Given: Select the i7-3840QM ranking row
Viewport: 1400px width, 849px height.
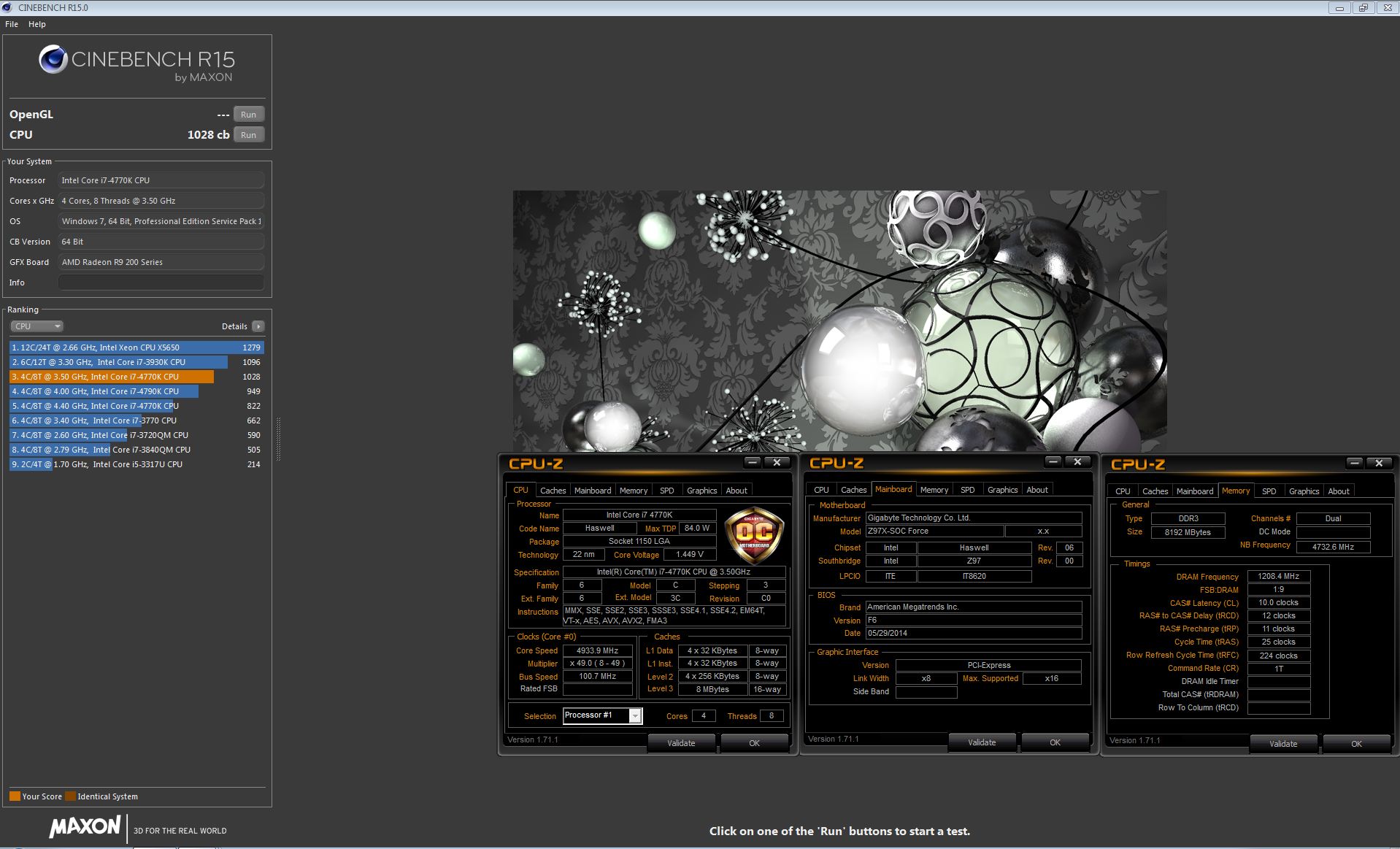Looking at the screenshot, I should (x=136, y=450).
